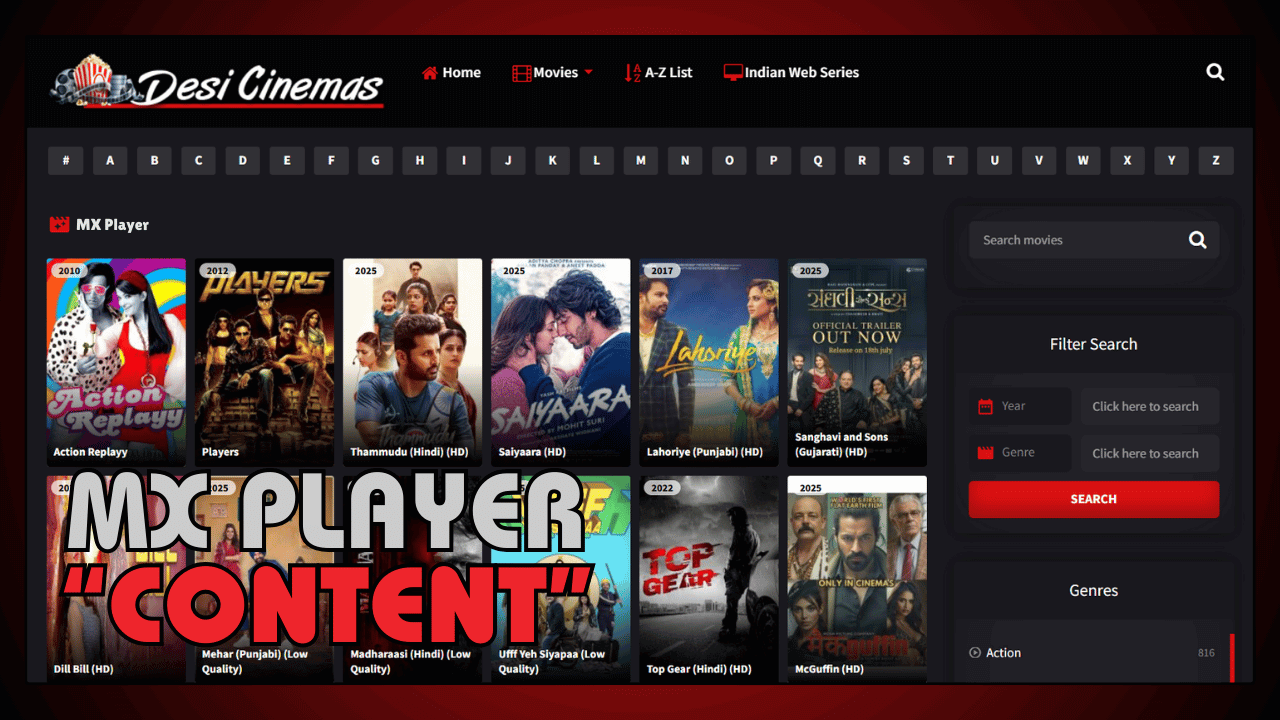Click the Indian Web Series monitor icon
The width and height of the screenshot is (1280, 720).
click(733, 73)
